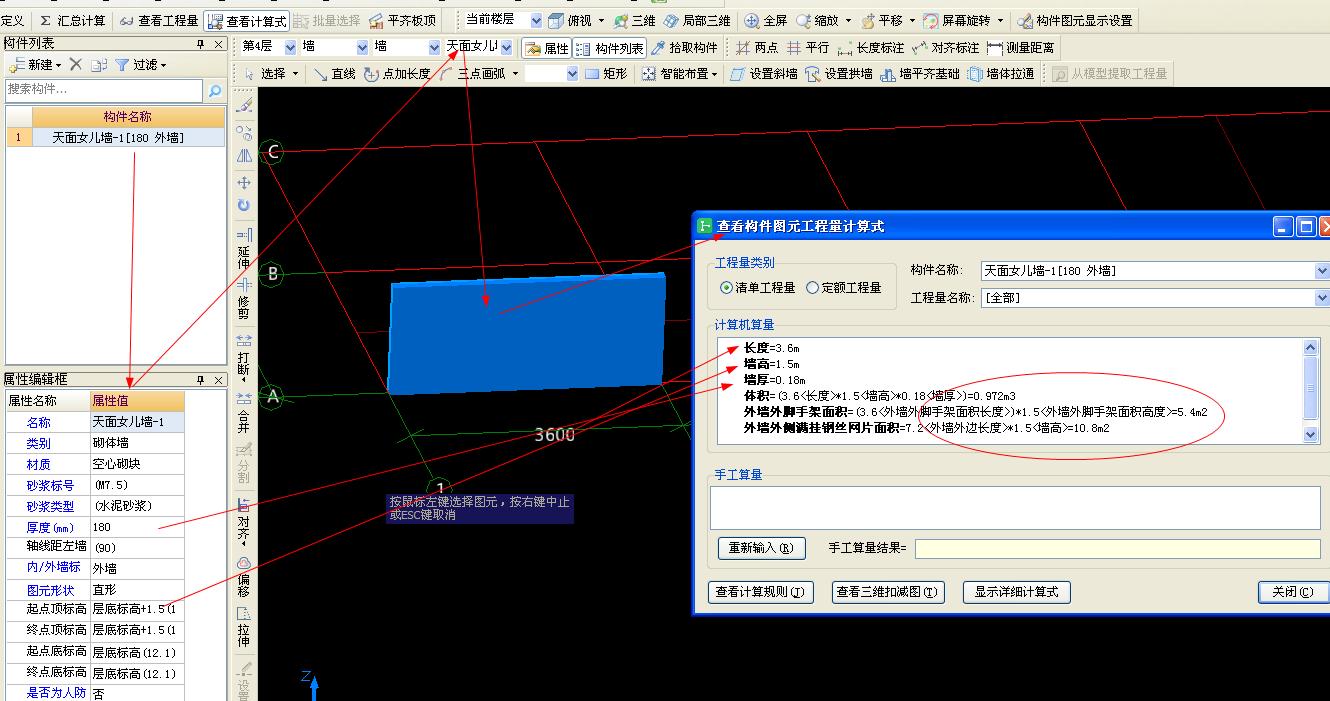Click the 设置拱墙 tool
The height and width of the screenshot is (701, 1330).
(x=839, y=74)
